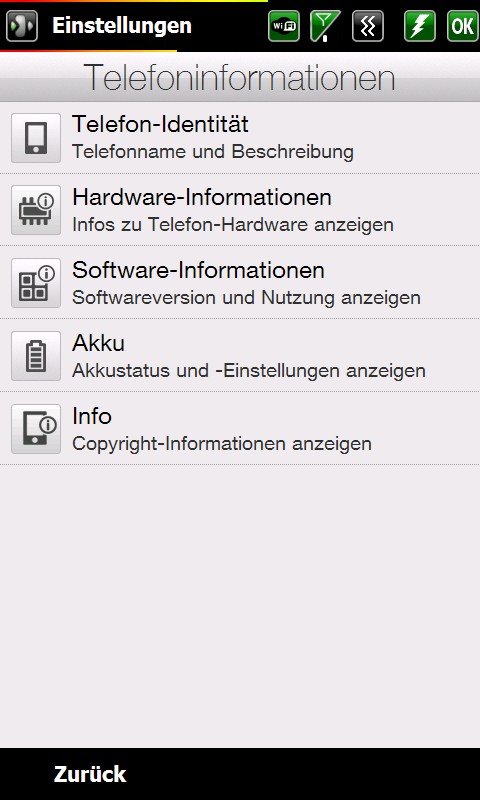Go back with Zurück softkey

point(90,774)
